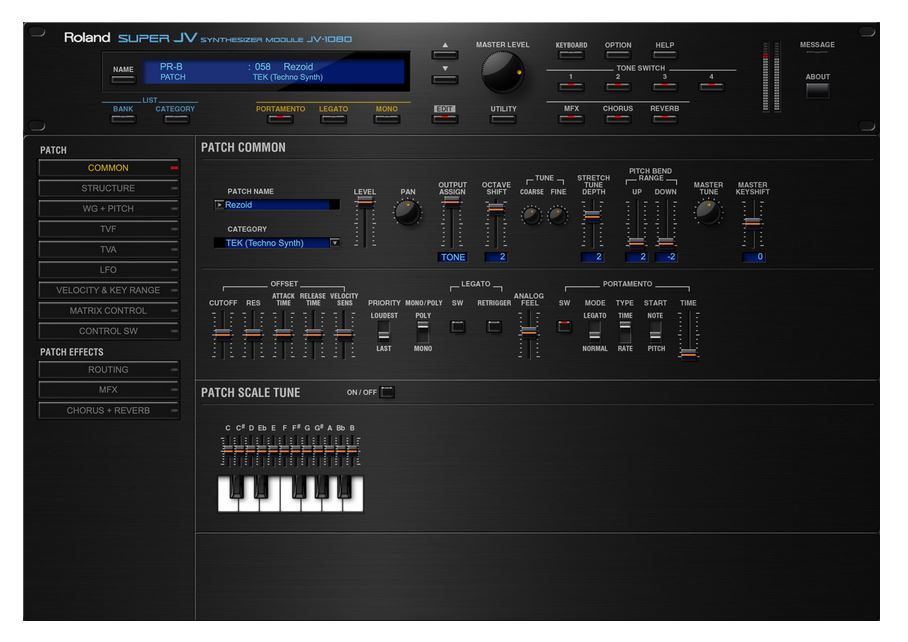Screen dimensions: 908x642
Task: Click the Patch Name field showing Rezoid
Action: [277, 205]
